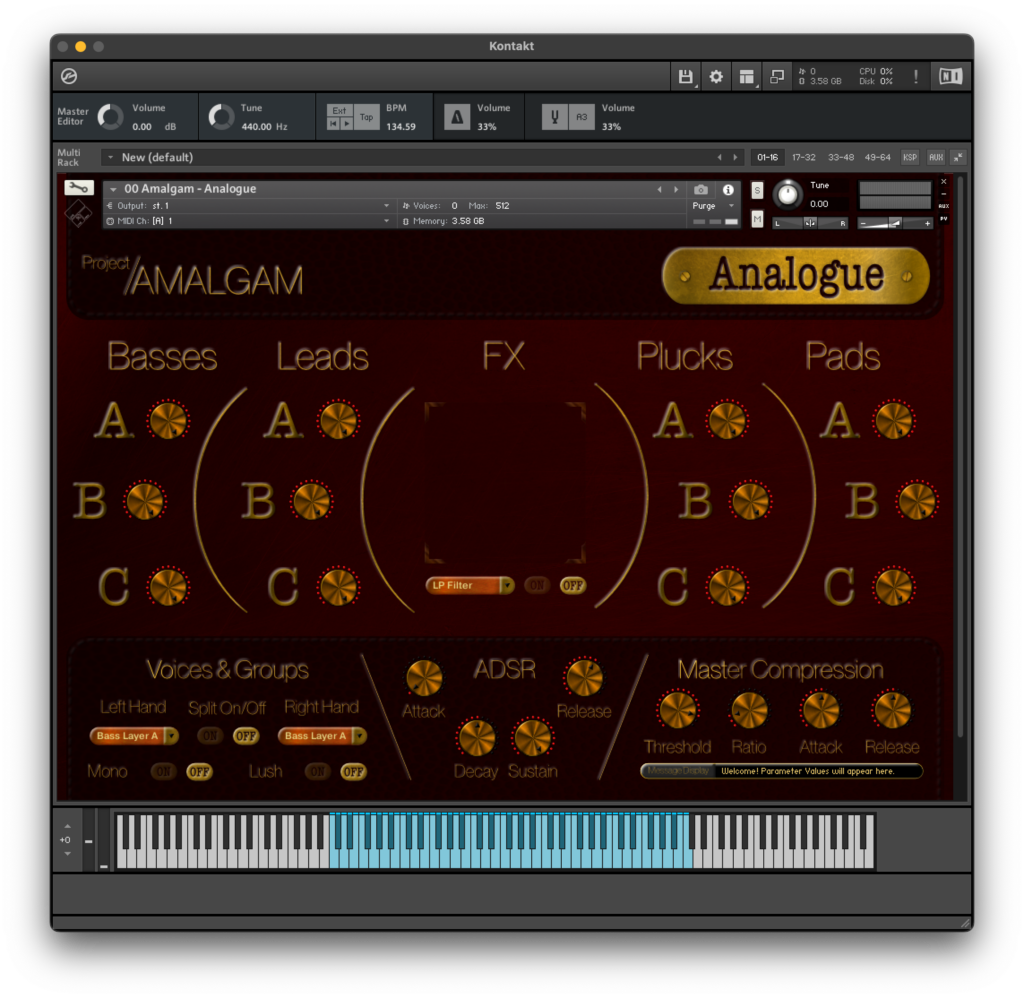Click the Plucks C knob
1024x998 pixels.
[727, 586]
